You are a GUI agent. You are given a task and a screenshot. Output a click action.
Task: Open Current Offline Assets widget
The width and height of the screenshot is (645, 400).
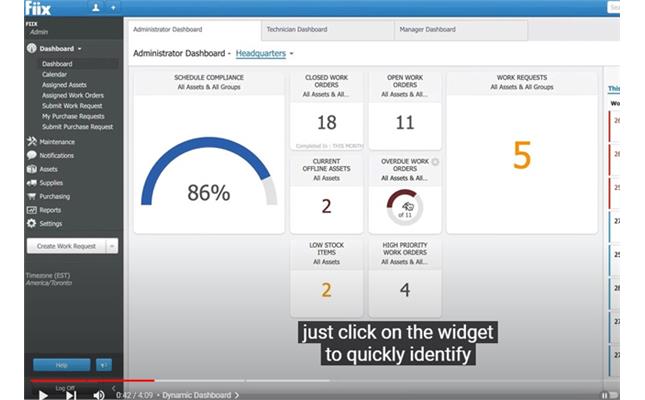[x=327, y=194]
